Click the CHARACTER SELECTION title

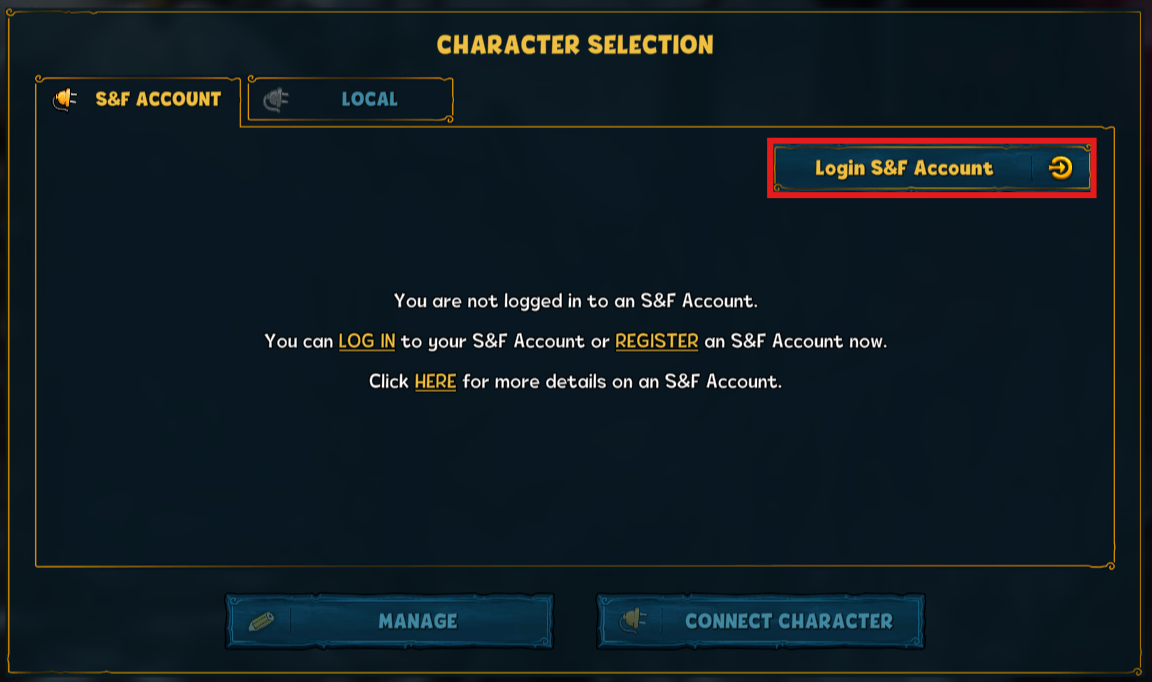[575, 45]
